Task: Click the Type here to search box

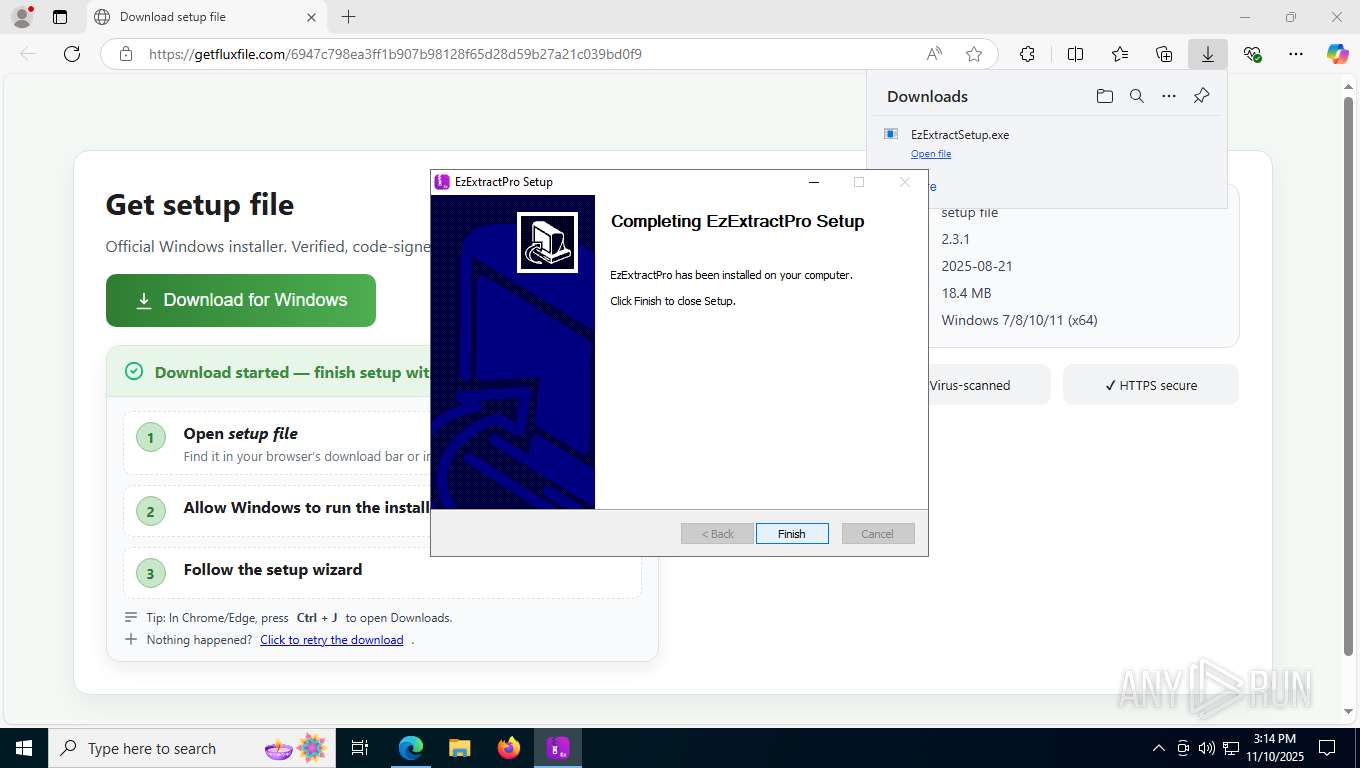Action: (192, 748)
